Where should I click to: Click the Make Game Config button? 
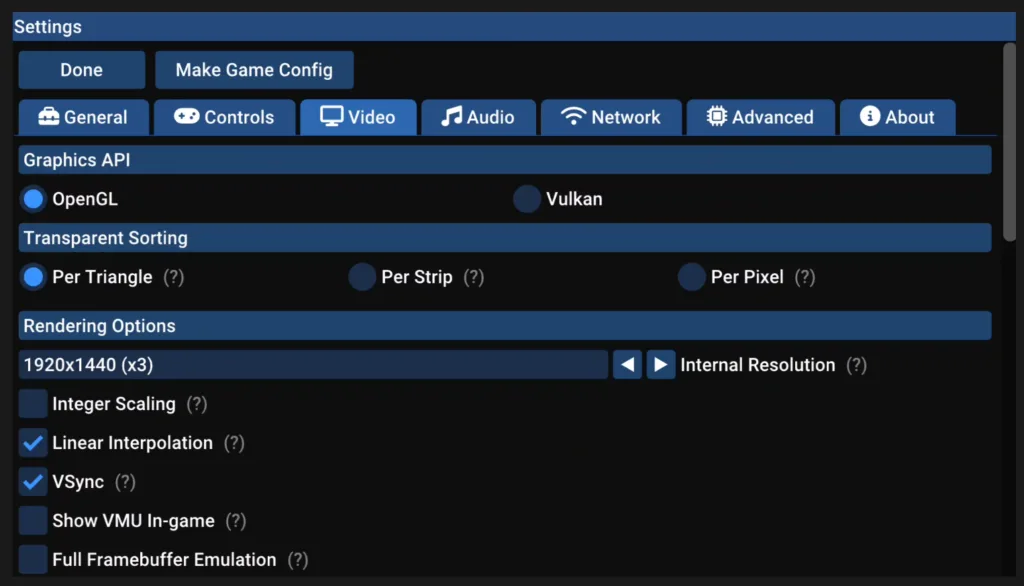click(x=254, y=69)
